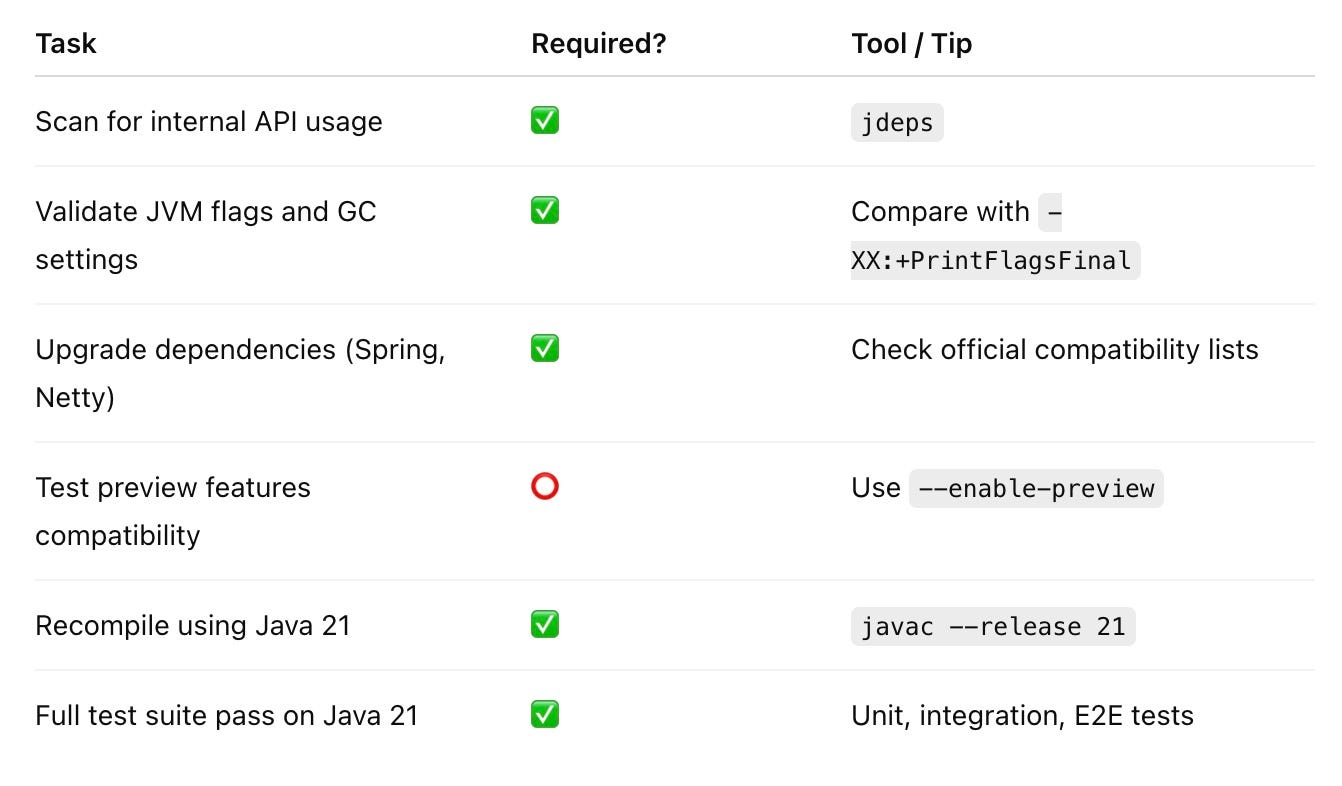Viewport: 1342px width, 786px height.
Task: Click the red circle for preview features
Action: click(x=545, y=487)
